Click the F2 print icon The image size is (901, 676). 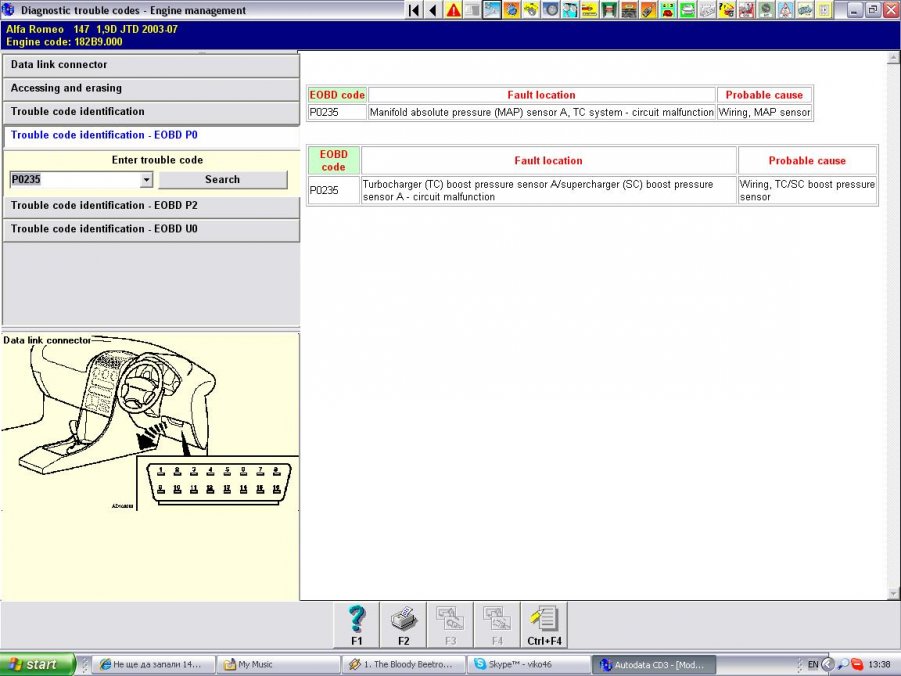tap(403, 622)
